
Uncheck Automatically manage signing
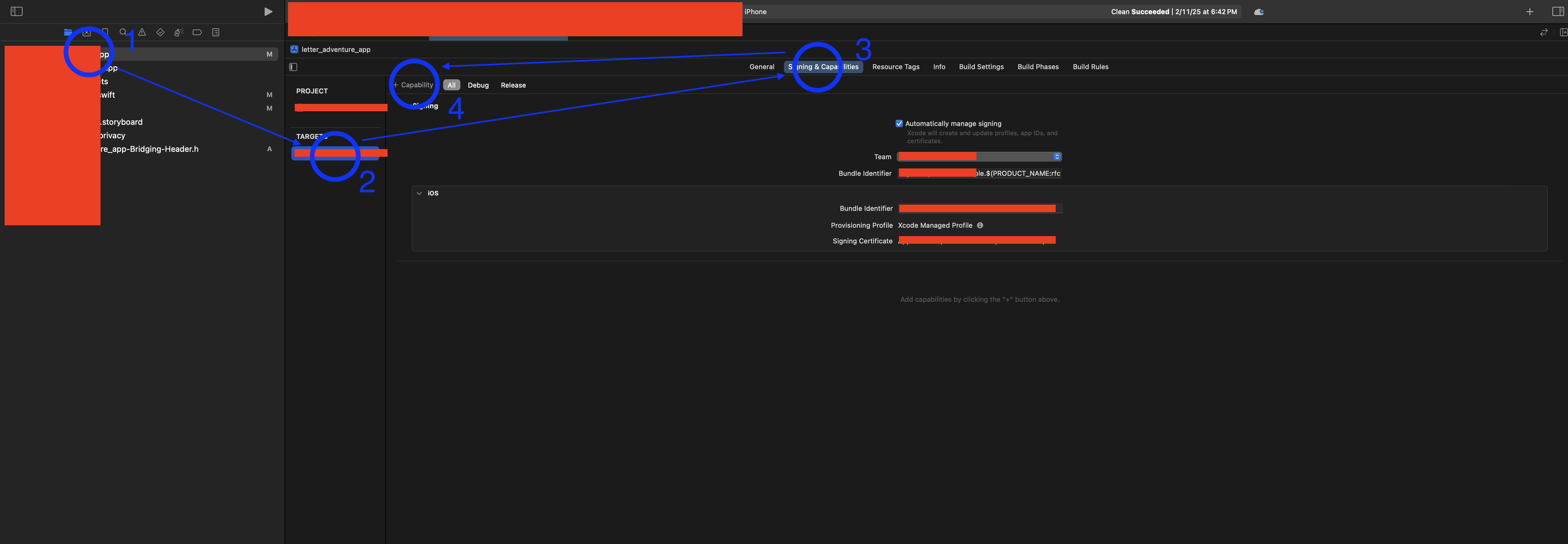click(899, 124)
